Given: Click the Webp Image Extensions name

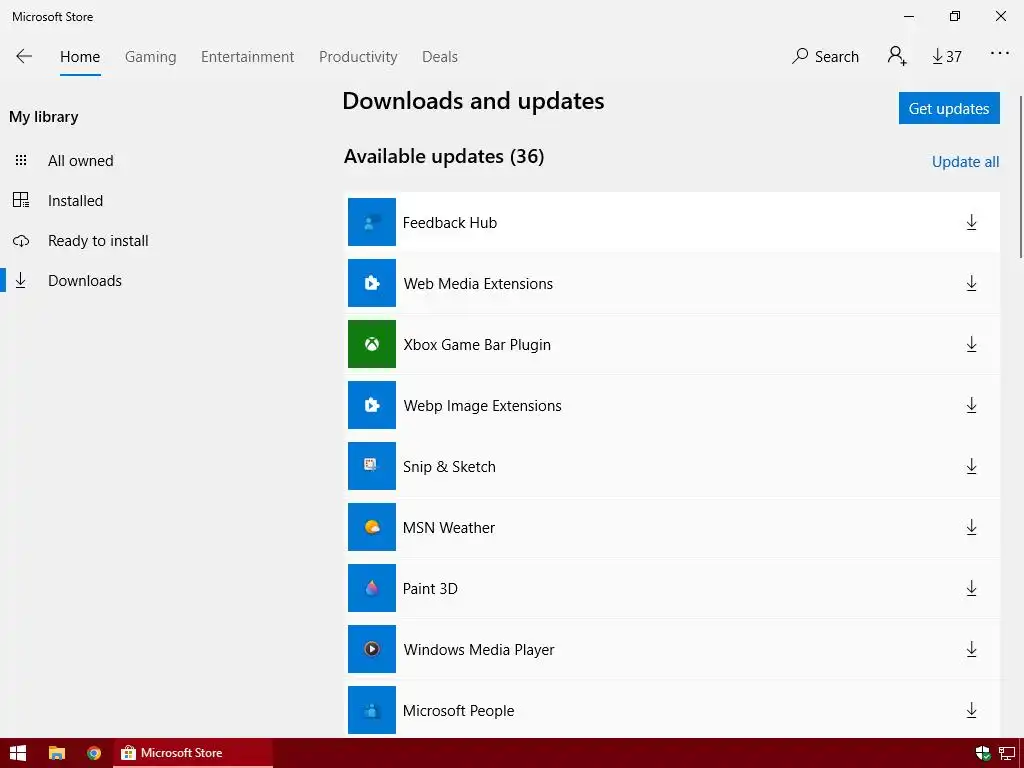Looking at the screenshot, I should pos(482,406).
